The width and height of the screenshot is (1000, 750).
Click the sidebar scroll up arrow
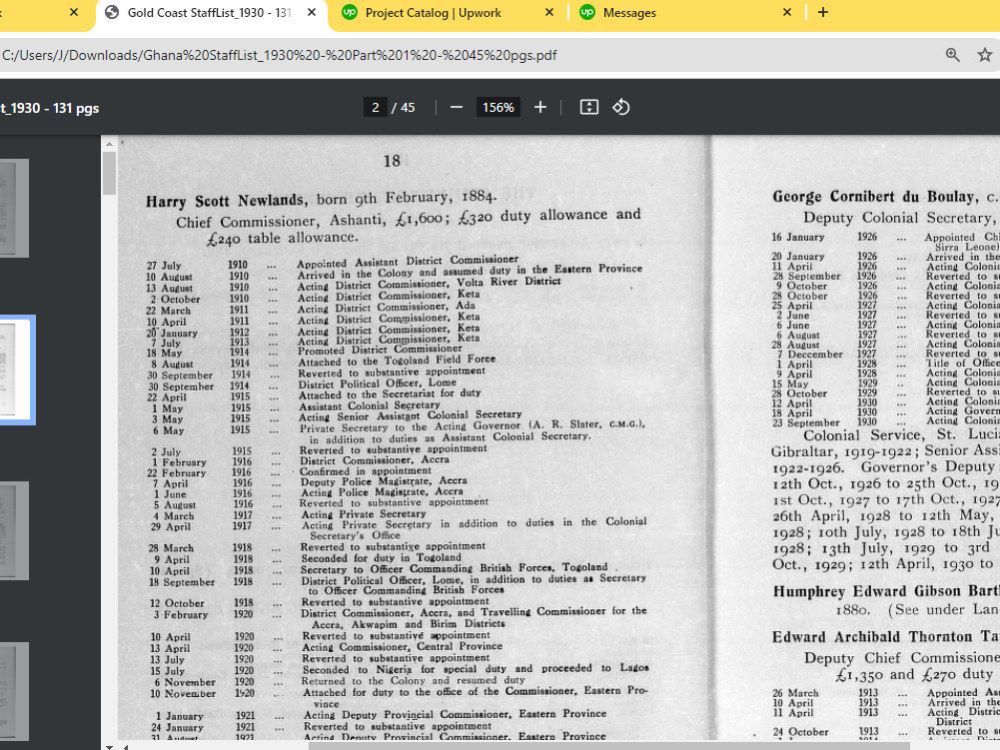pyautogui.click(x=109, y=144)
